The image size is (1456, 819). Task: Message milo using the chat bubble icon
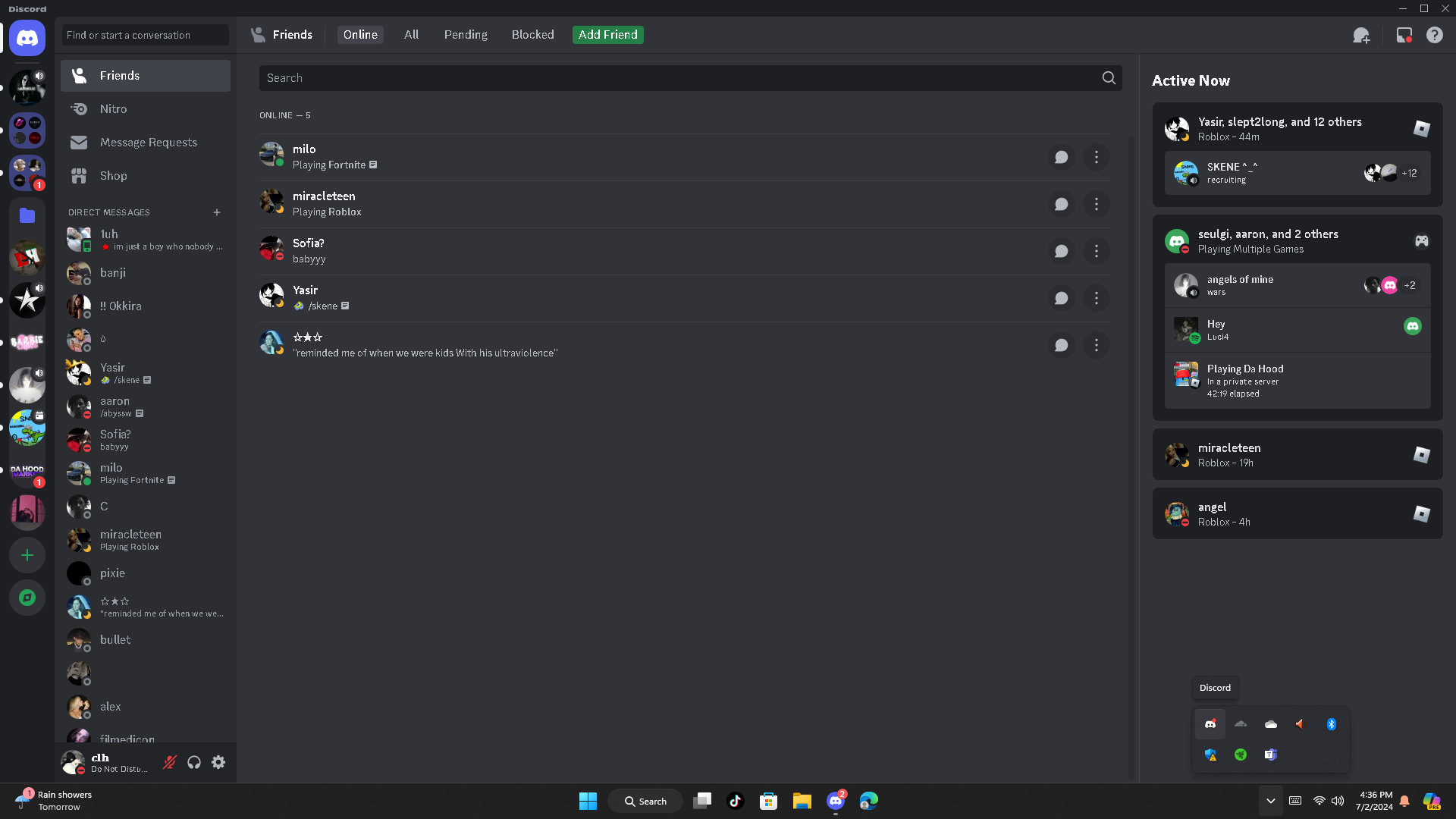(1061, 158)
